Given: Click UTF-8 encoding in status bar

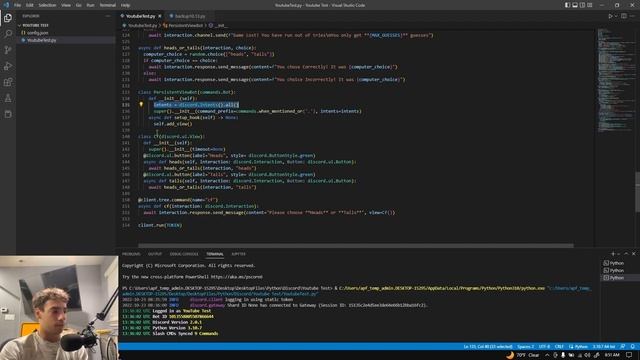Looking at the screenshot, I should [x=544, y=347].
